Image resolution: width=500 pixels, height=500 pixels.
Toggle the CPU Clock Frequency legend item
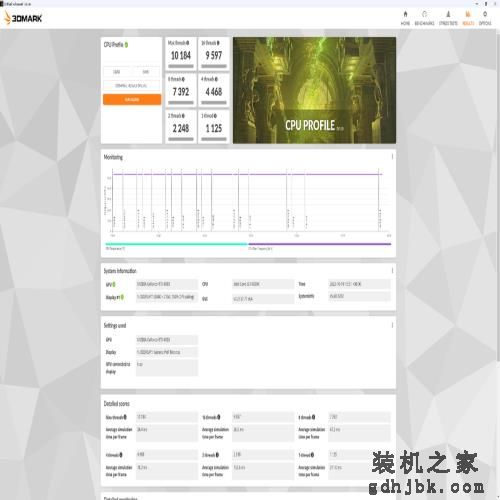(x=320, y=246)
